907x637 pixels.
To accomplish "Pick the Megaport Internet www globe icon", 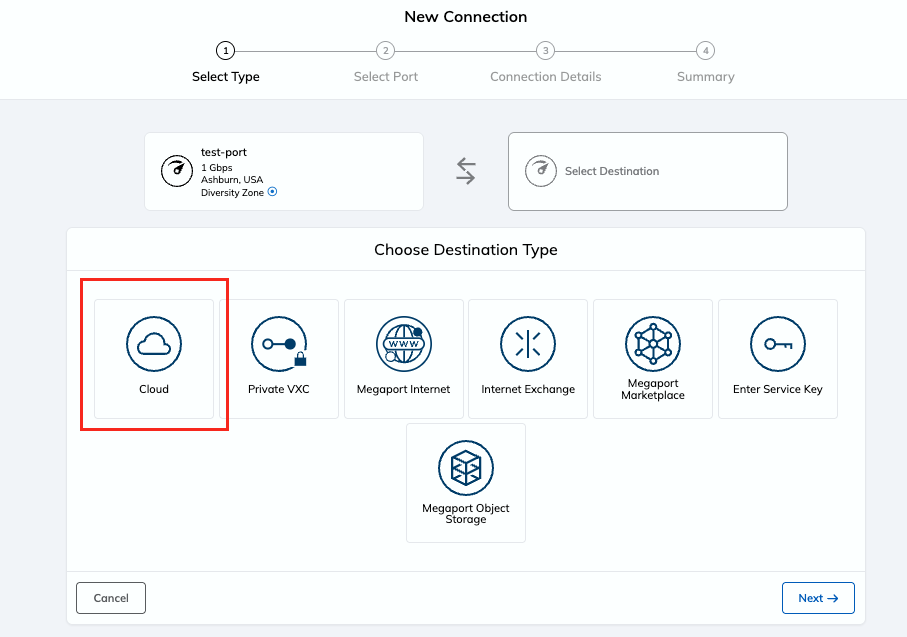I will pos(404,344).
